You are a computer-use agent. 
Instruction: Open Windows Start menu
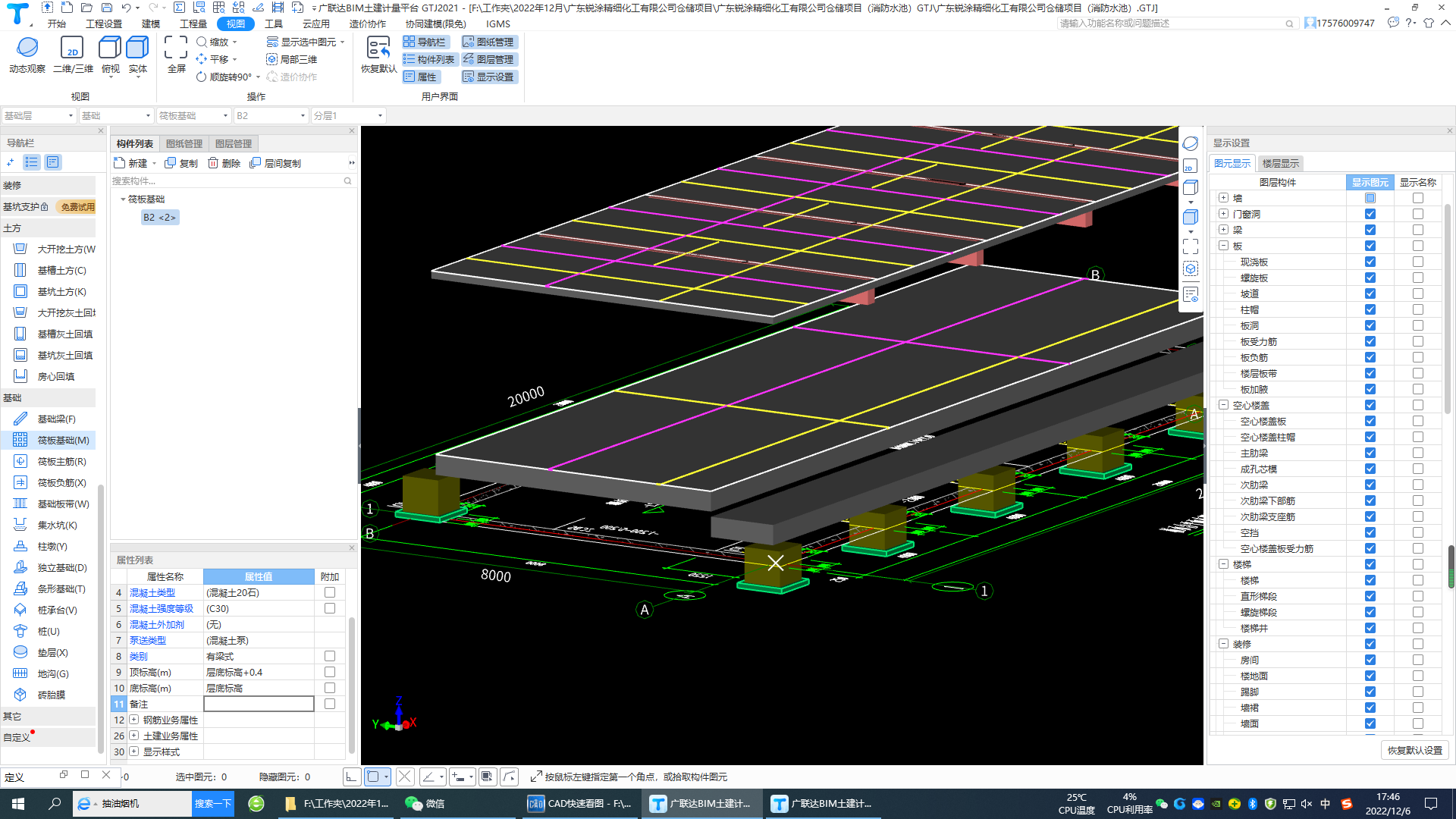coord(18,804)
